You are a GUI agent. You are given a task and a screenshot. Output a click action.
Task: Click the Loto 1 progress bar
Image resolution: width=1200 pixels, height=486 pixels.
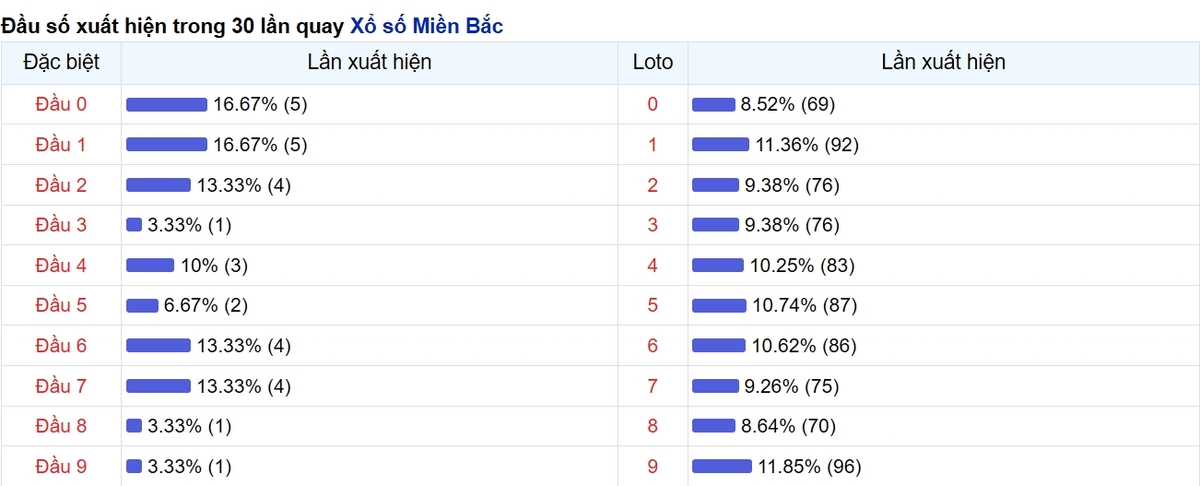(x=720, y=145)
